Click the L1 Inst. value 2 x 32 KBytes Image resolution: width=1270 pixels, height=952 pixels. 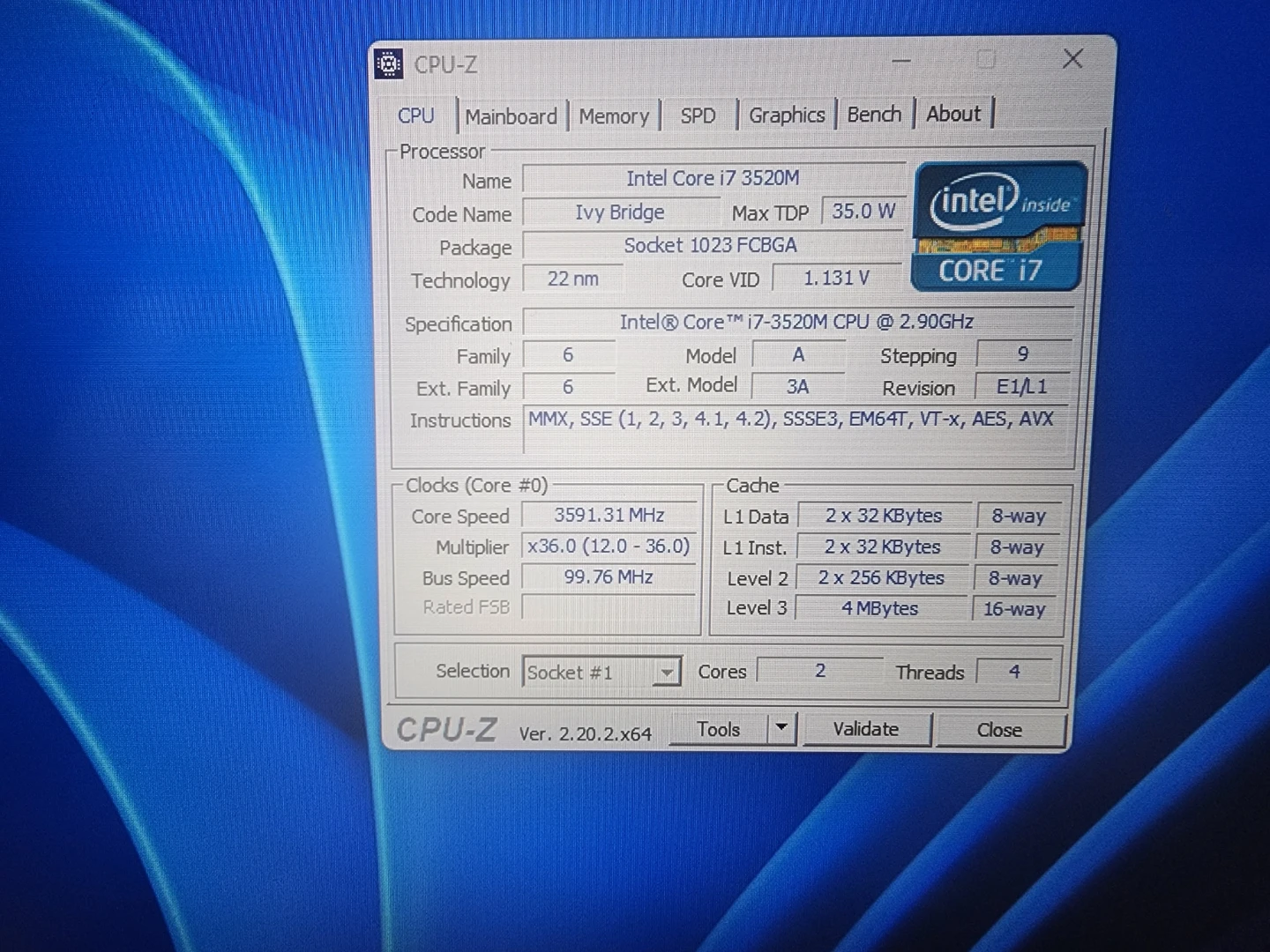pyautogui.click(x=883, y=547)
